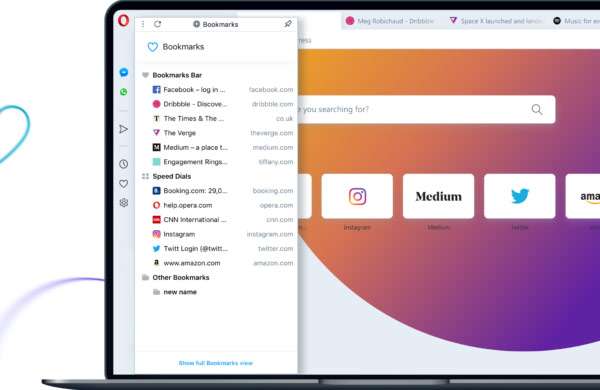Click the Booking.com bookmark favicon
Screen dimensions: 600x390
click(157, 191)
